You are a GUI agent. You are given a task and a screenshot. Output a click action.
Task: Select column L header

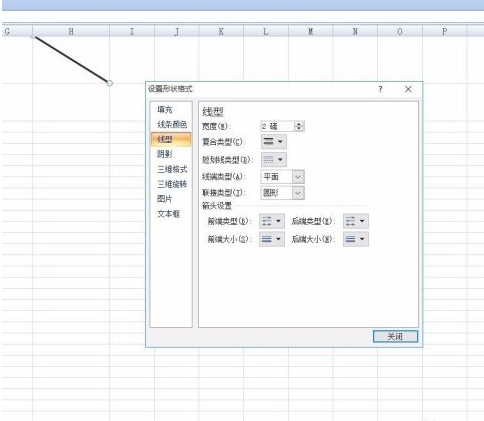[x=266, y=31]
